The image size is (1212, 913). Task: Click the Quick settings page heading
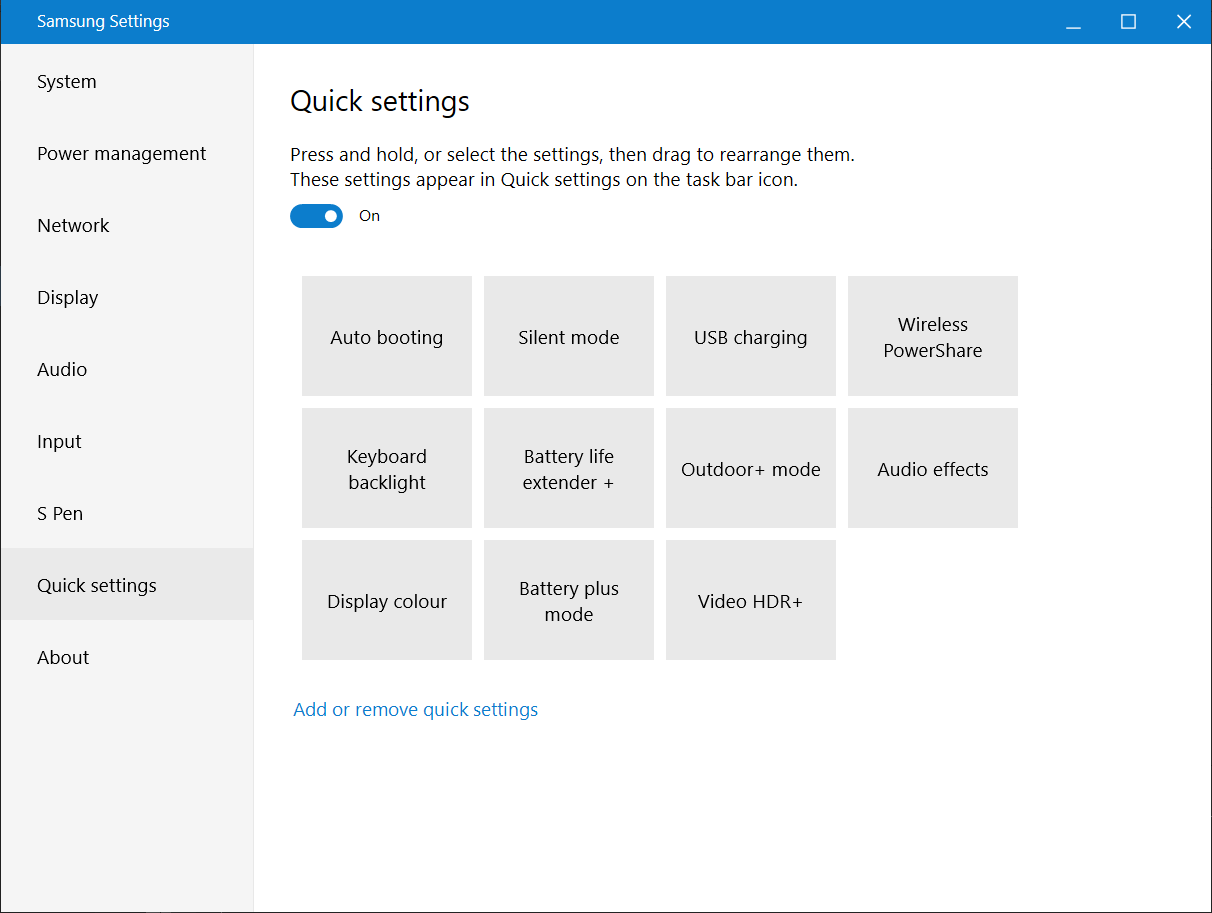coord(380,101)
